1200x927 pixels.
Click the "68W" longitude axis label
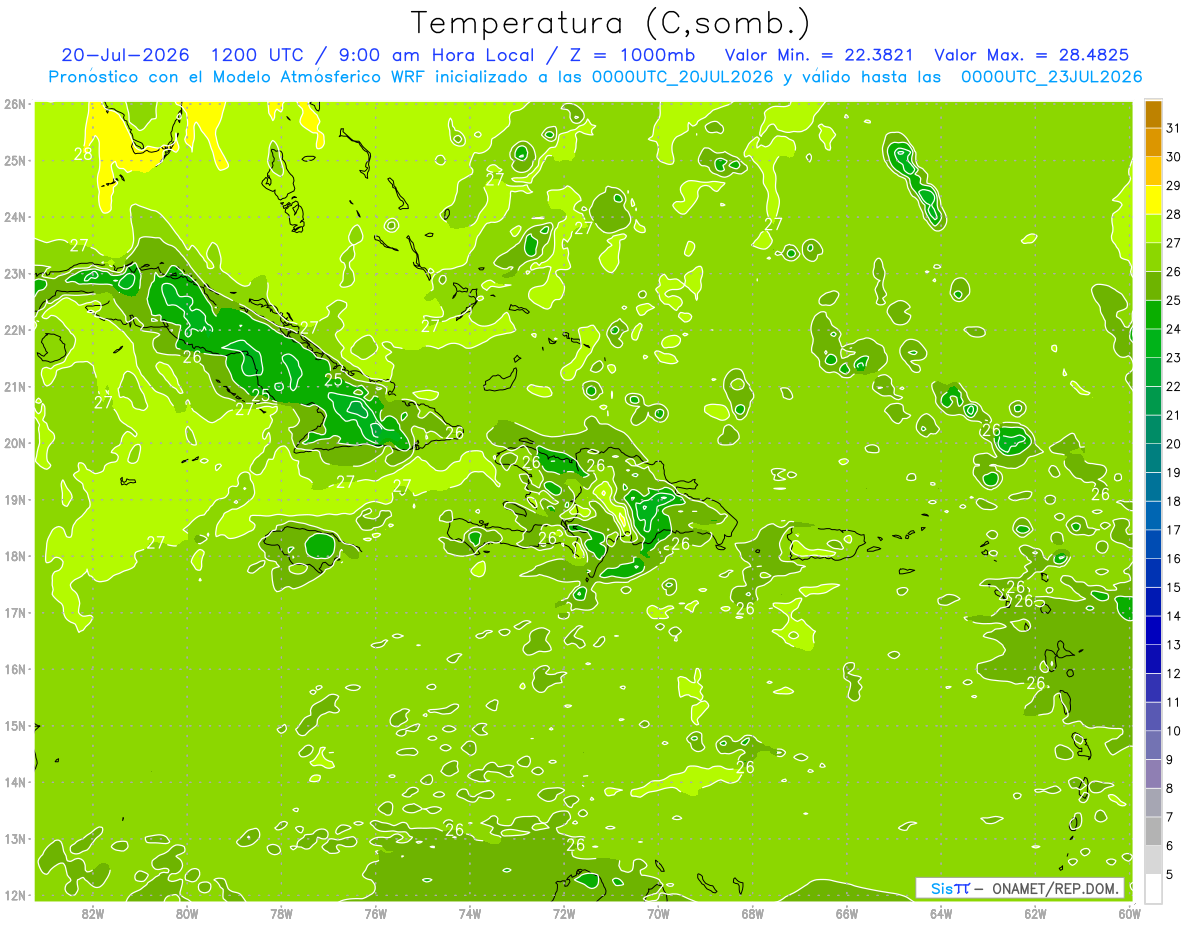pyautogui.click(x=753, y=912)
